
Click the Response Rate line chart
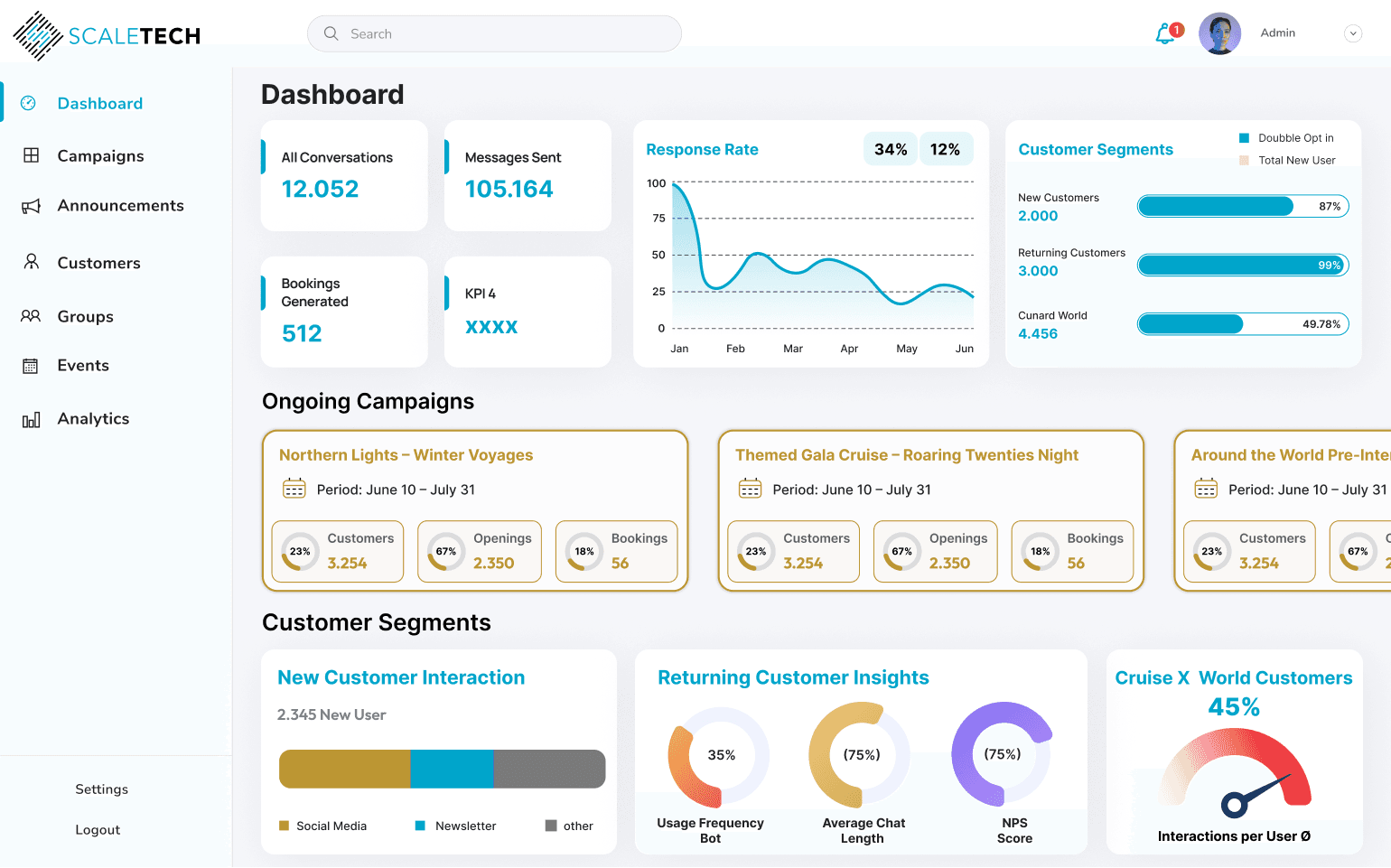[x=822, y=257]
